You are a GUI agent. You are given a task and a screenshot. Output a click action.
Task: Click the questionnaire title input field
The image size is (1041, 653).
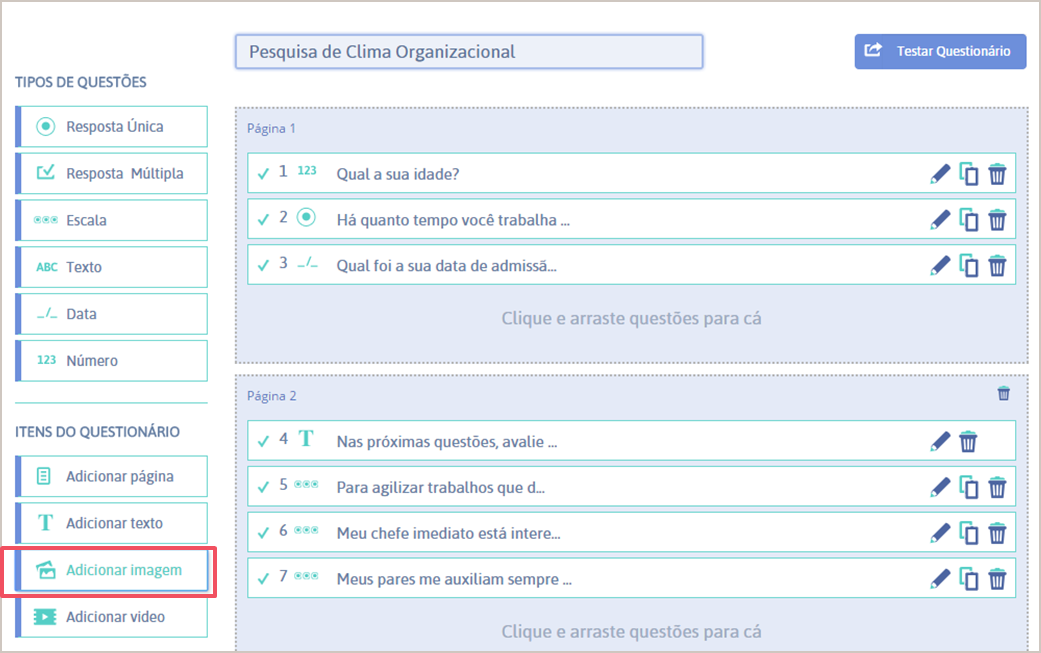[468, 52]
